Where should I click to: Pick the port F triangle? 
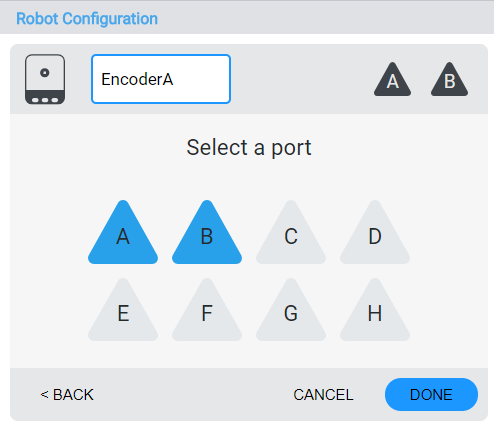(x=207, y=311)
